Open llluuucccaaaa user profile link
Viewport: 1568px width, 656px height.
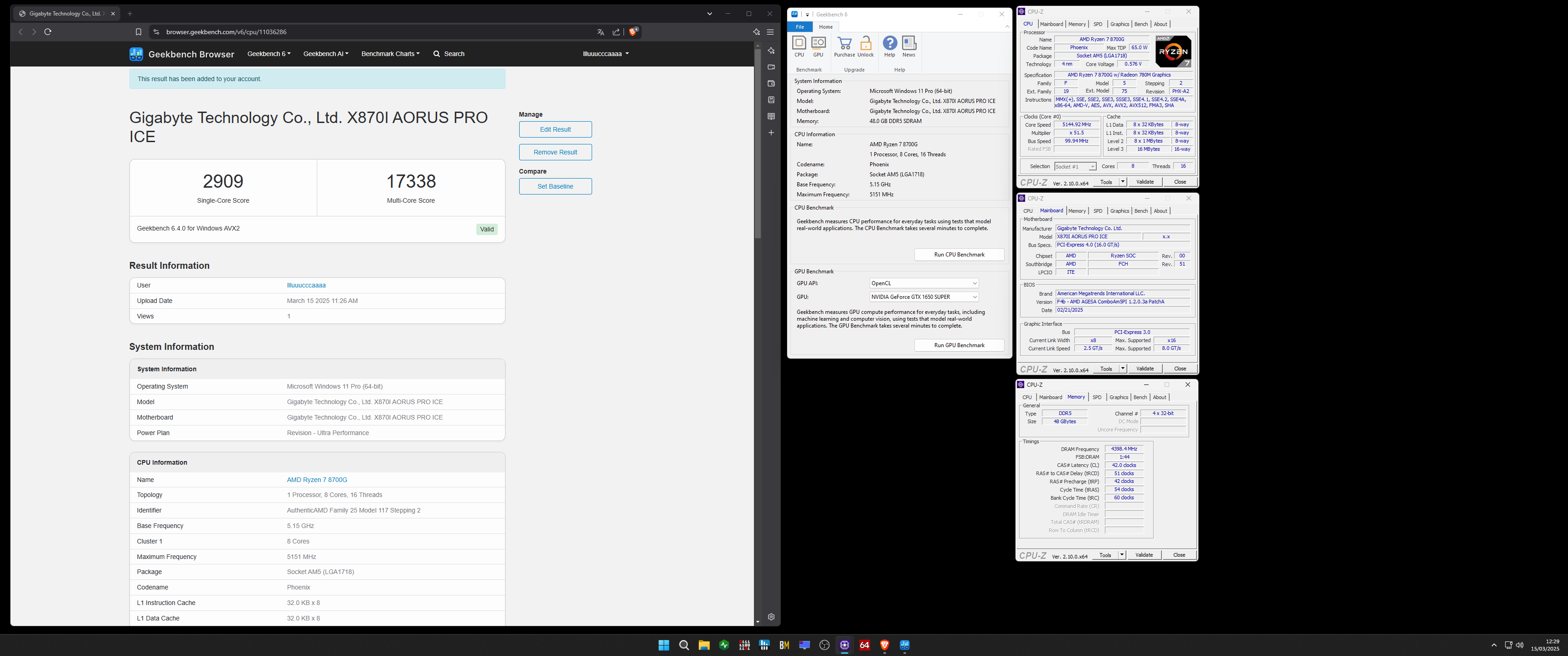pyautogui.click(x=306, y=285)
